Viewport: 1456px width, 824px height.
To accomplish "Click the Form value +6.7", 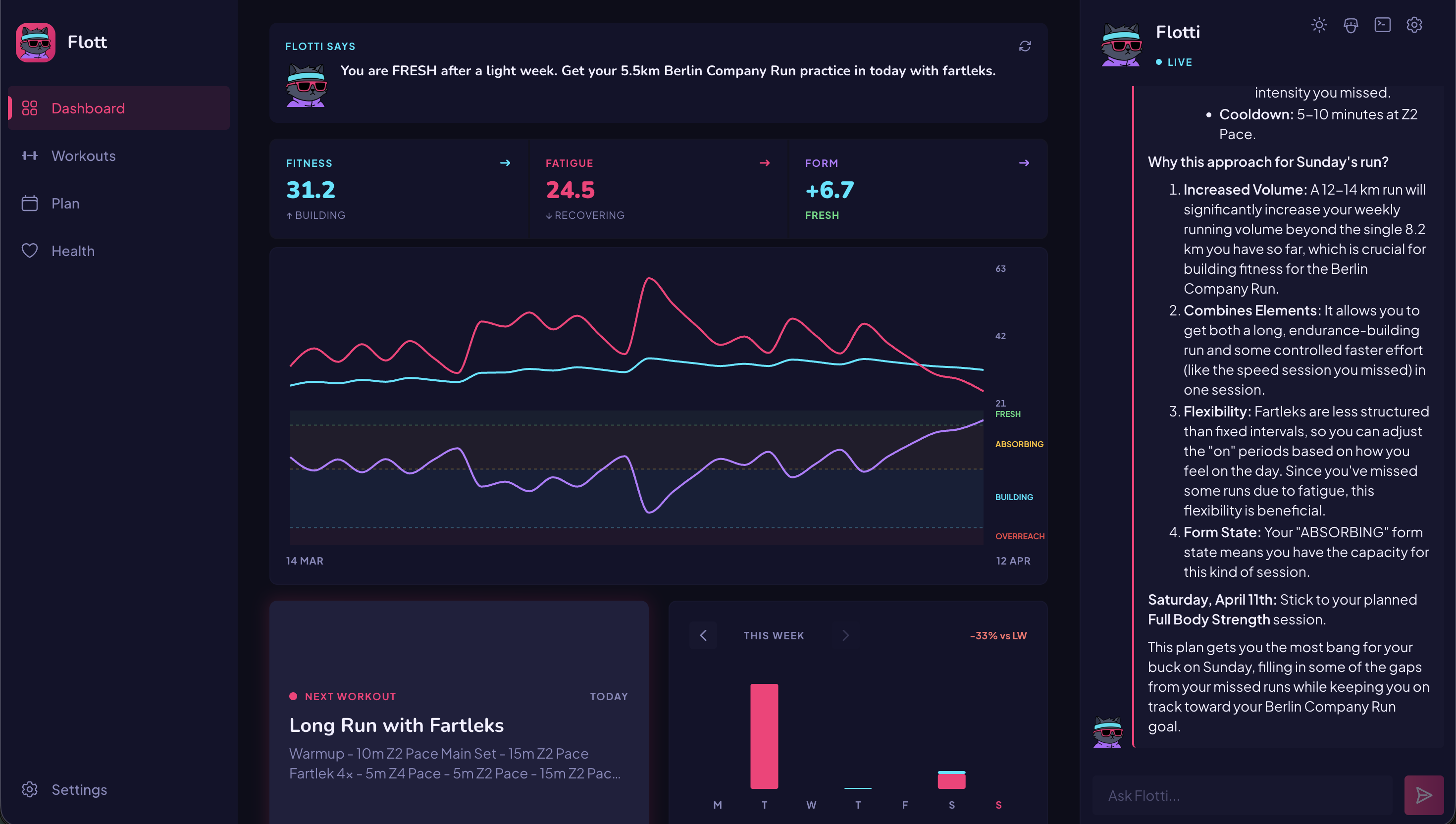I will click(830, 190).
